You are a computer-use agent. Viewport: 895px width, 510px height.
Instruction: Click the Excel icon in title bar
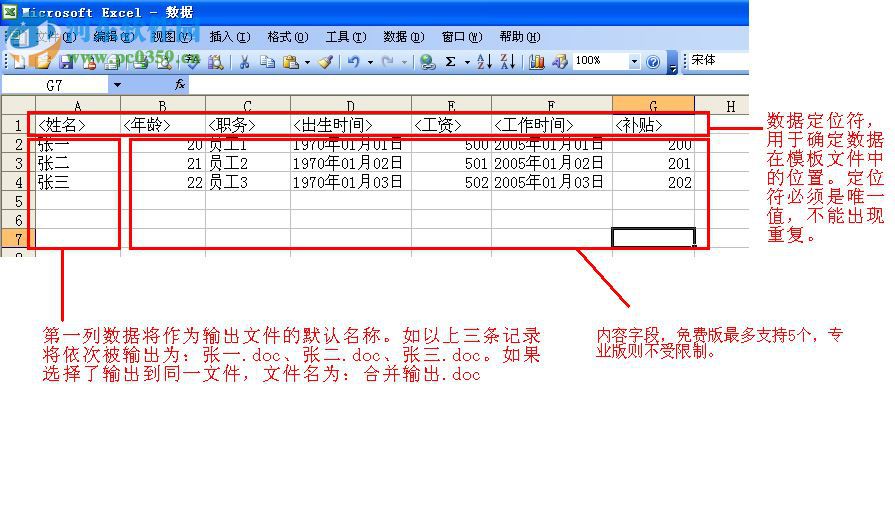[x=10, y=11]
